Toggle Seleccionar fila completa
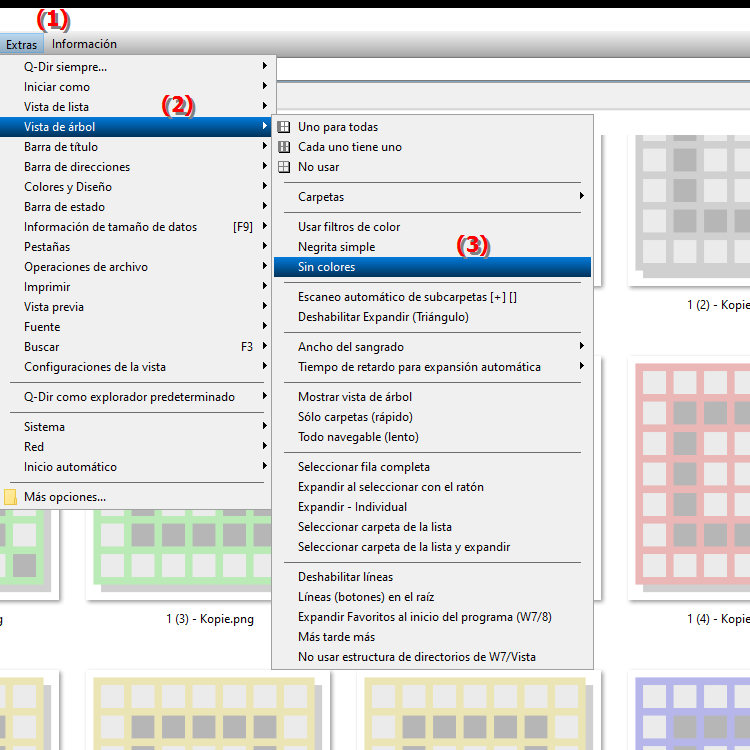750x750 pixels. click(432, 467)
